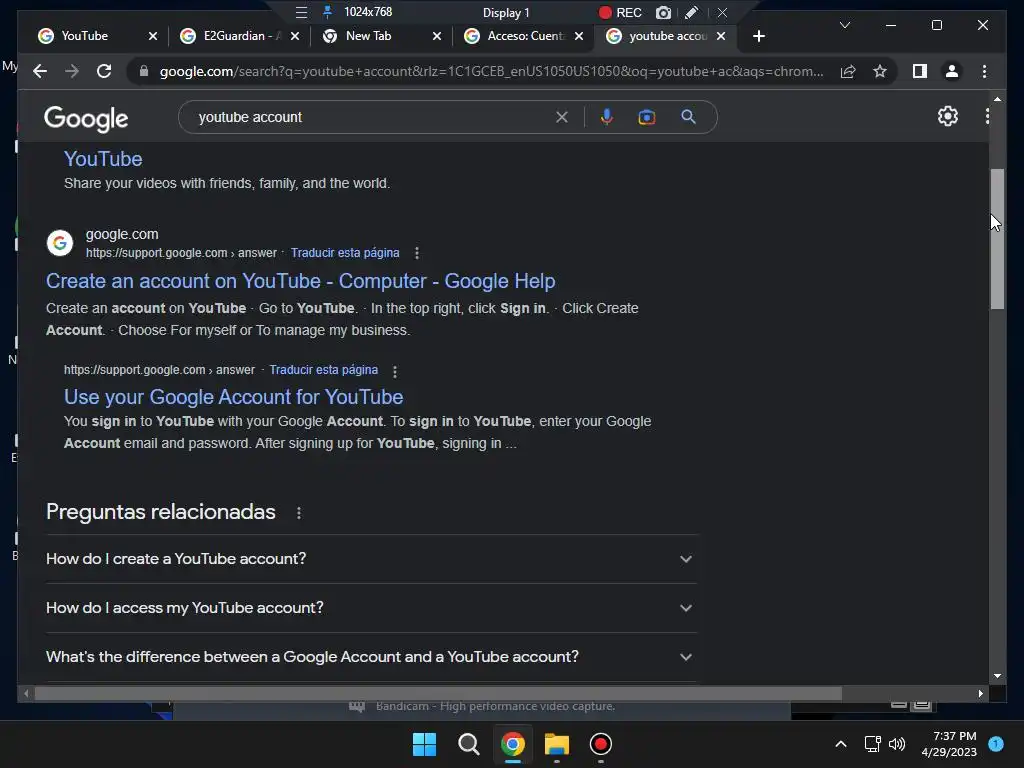This screenshot has width=1024, height=768.
Task: Go to Google home logo
Action: click(86, 119)
